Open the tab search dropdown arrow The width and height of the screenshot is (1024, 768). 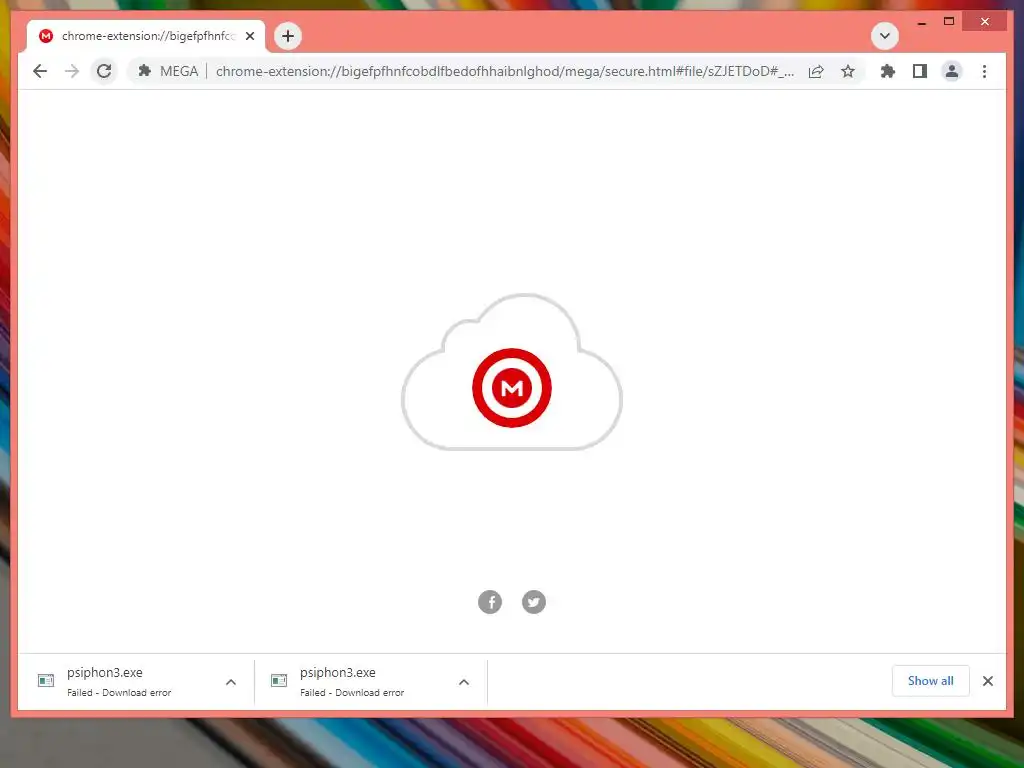885,36
